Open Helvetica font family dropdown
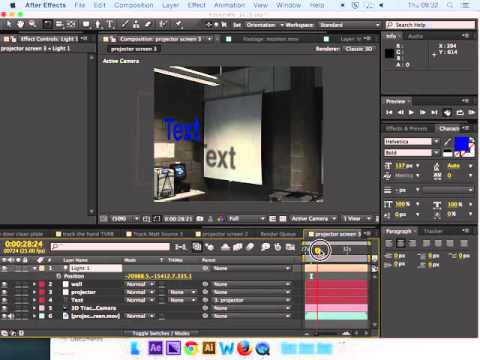 436,141
